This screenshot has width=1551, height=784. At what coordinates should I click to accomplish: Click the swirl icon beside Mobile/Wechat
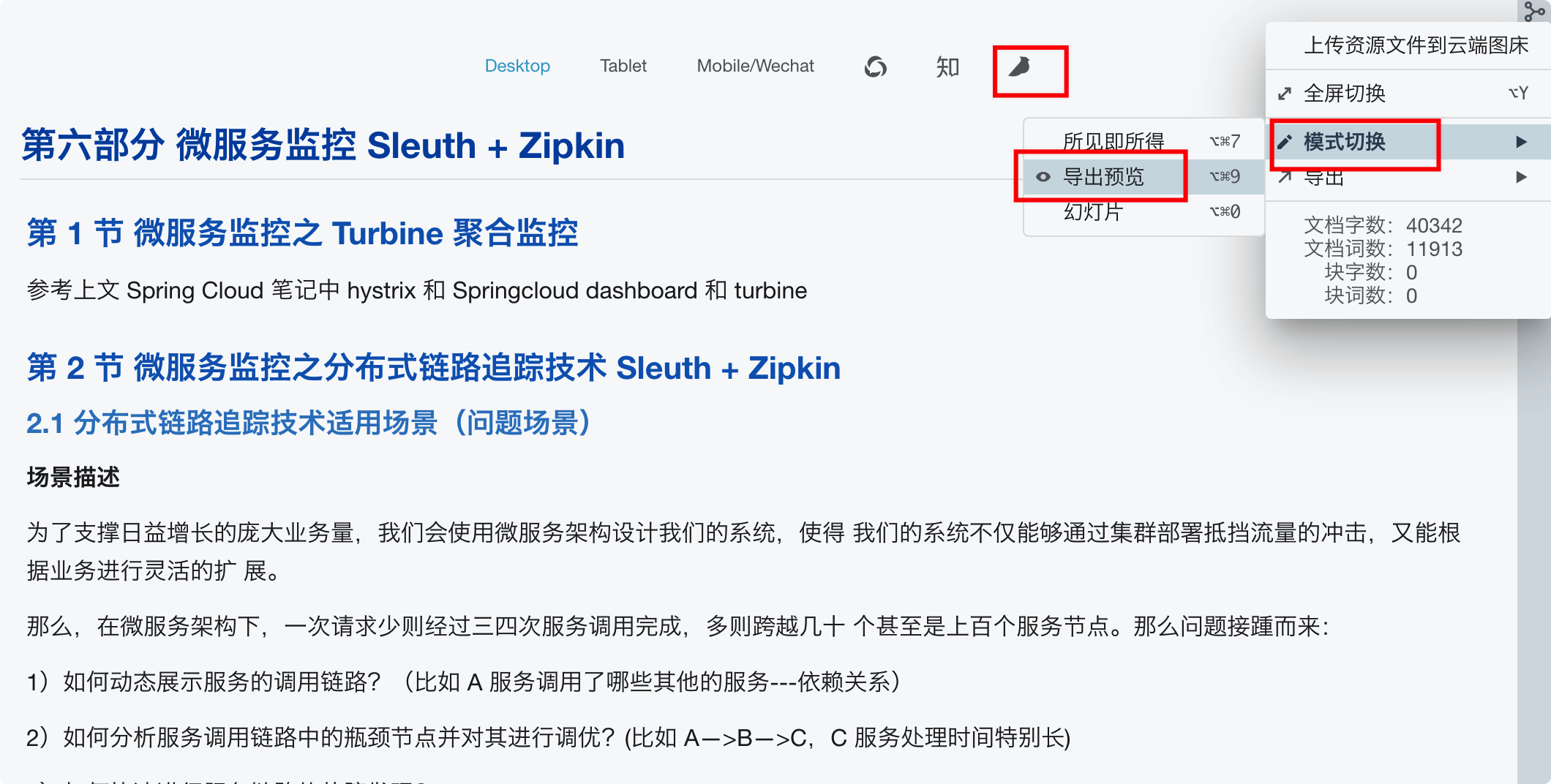[875, 67]
